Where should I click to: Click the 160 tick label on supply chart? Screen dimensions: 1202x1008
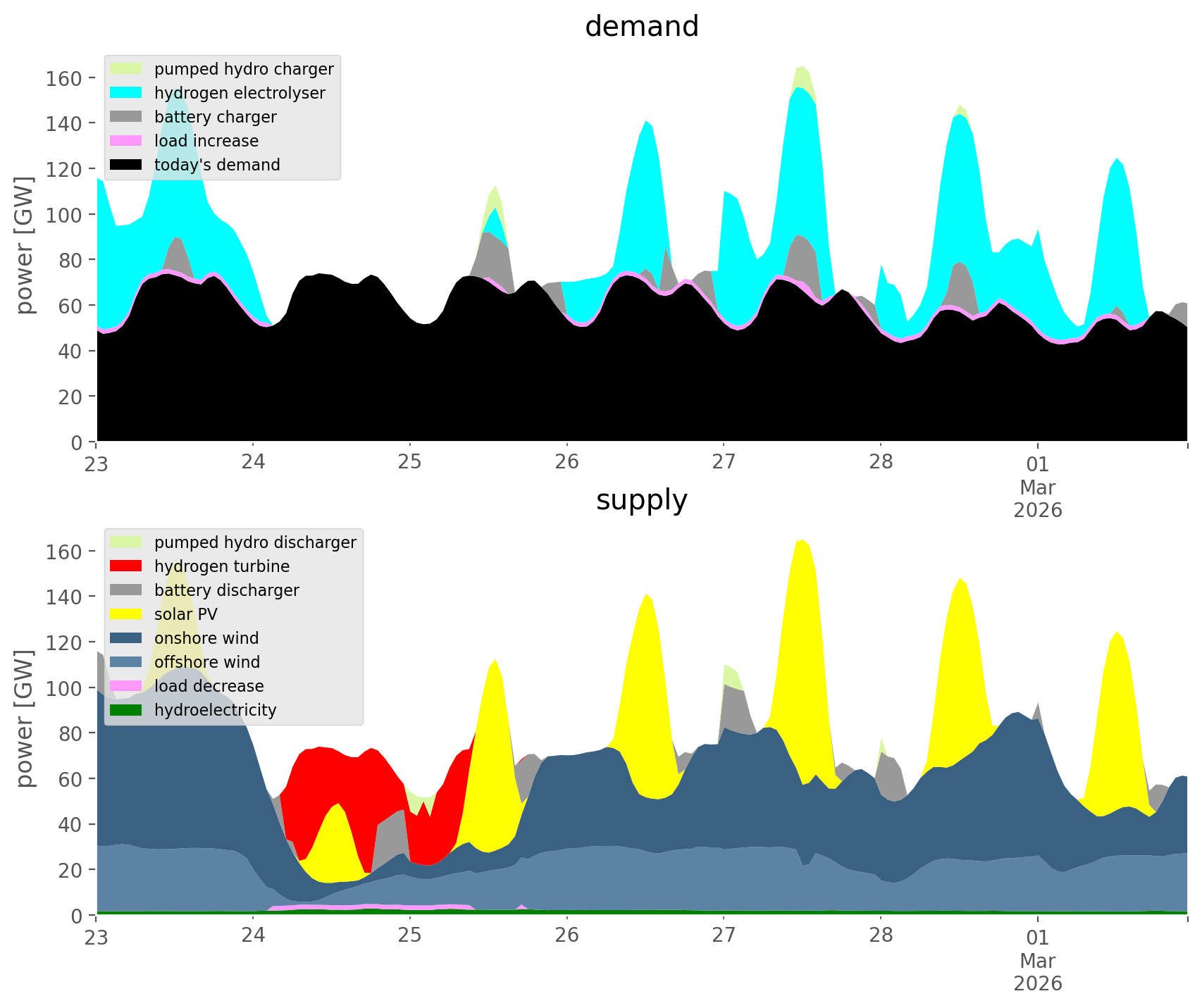pyautogui.click(x=66, y=552)
